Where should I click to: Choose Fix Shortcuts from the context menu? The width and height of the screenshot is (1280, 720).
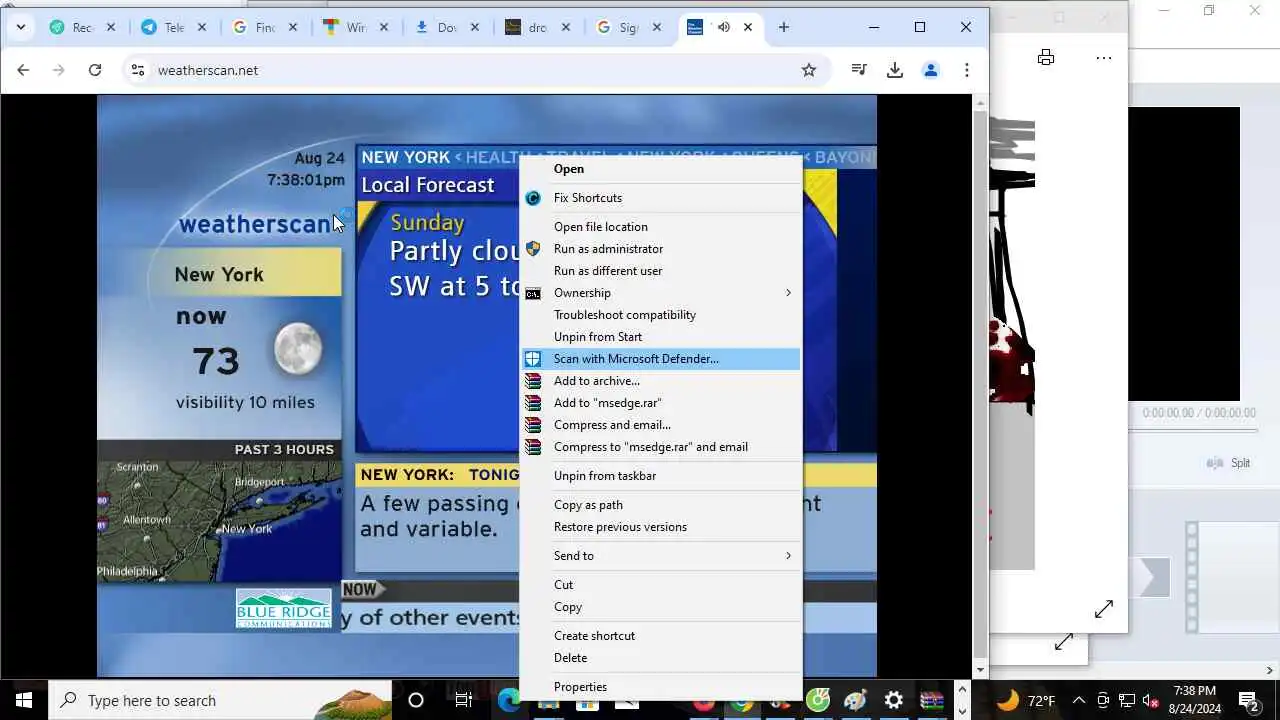(588, 198)
